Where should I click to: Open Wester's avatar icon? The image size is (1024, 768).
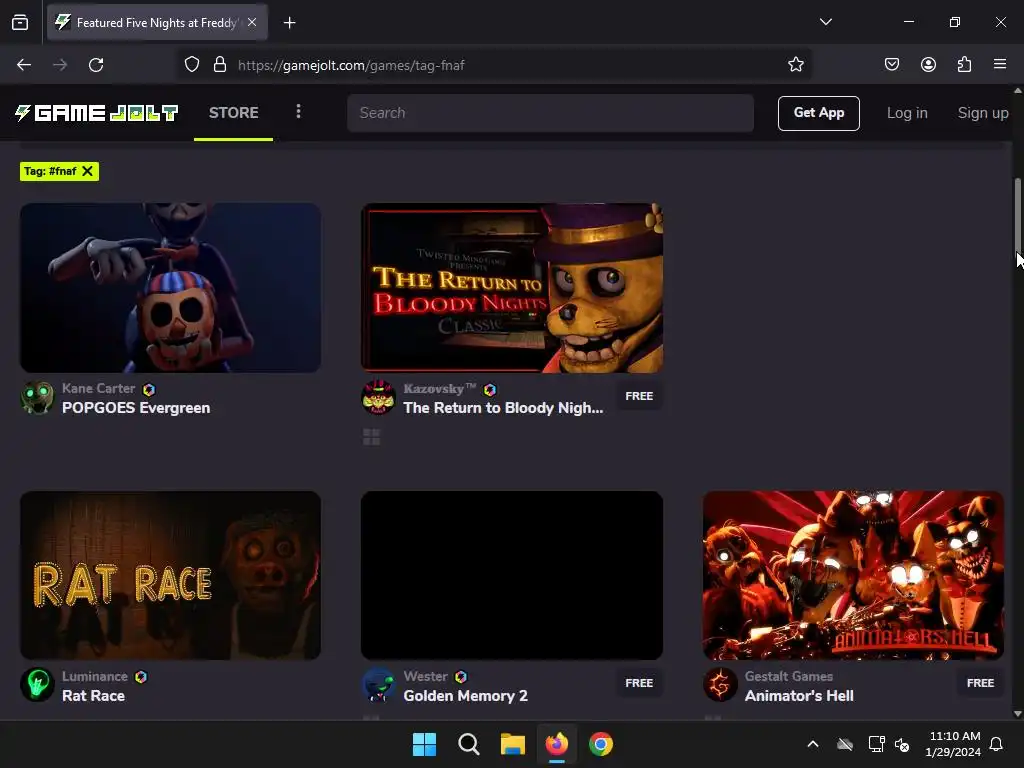[379, 685]
